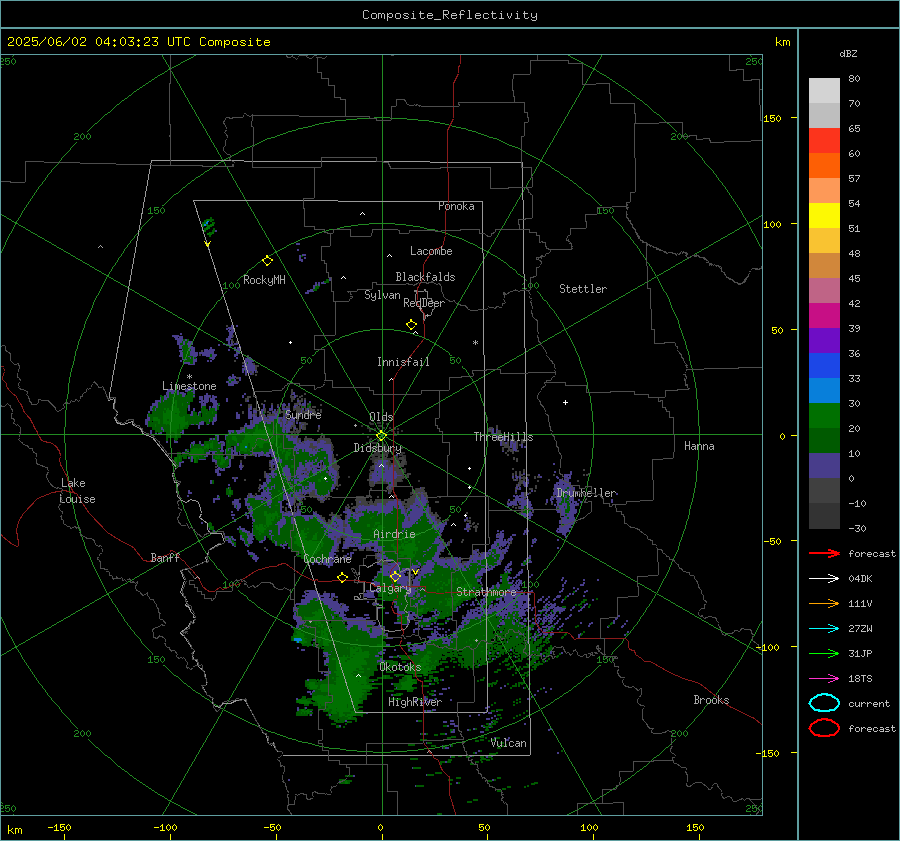Click the Vulcan town label
Viewport: 900px width, 841px height.
[x=509, y=743]
